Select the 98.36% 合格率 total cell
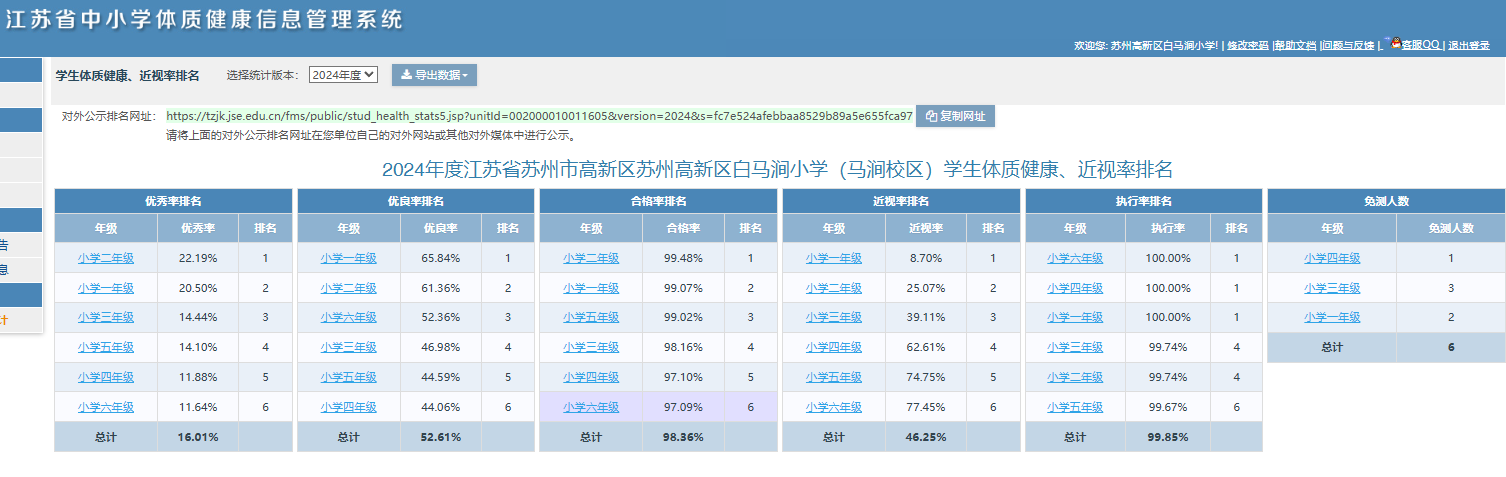Image resolution: width=1506 pixels, height=477 pixels. 682,436
